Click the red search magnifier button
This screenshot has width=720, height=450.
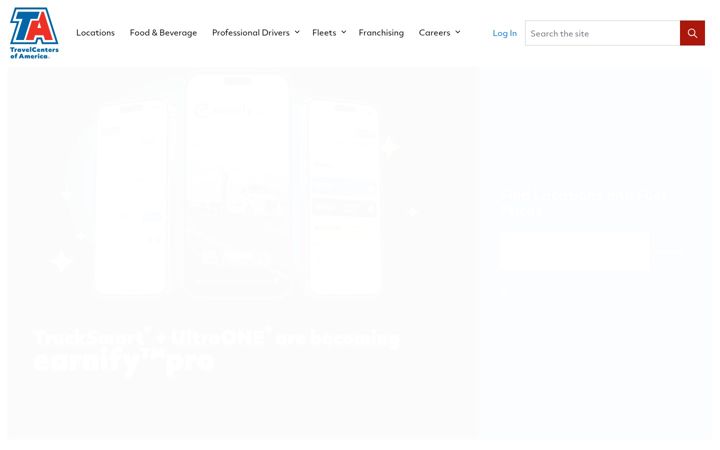(x=692, y=33)
